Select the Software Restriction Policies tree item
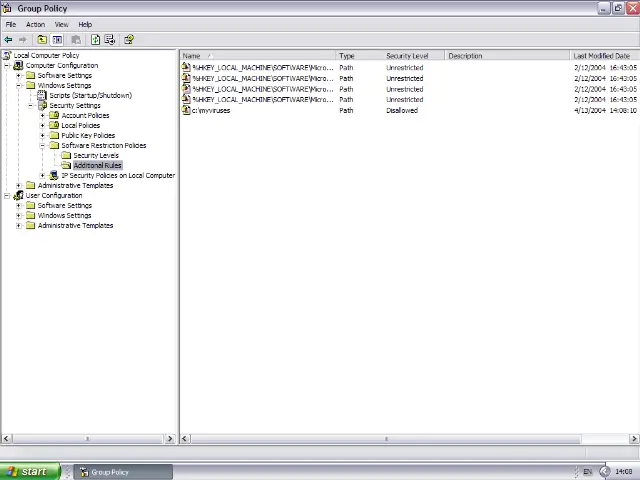This screenshot has width=640, height=480. tap(104, 145)
